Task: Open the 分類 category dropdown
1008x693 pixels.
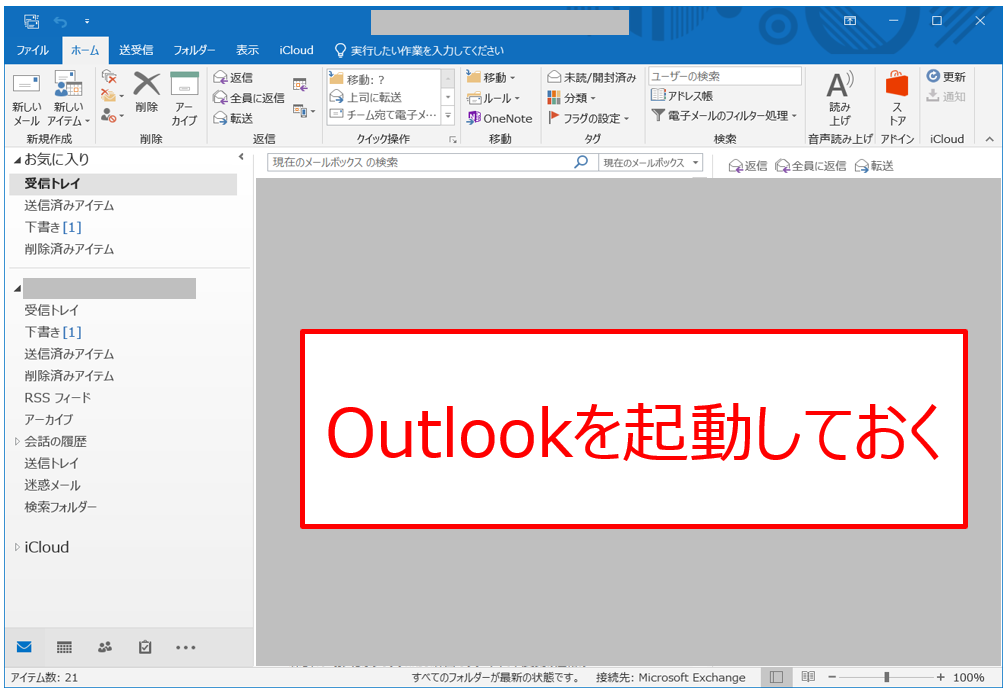Action: pos(572,98)
